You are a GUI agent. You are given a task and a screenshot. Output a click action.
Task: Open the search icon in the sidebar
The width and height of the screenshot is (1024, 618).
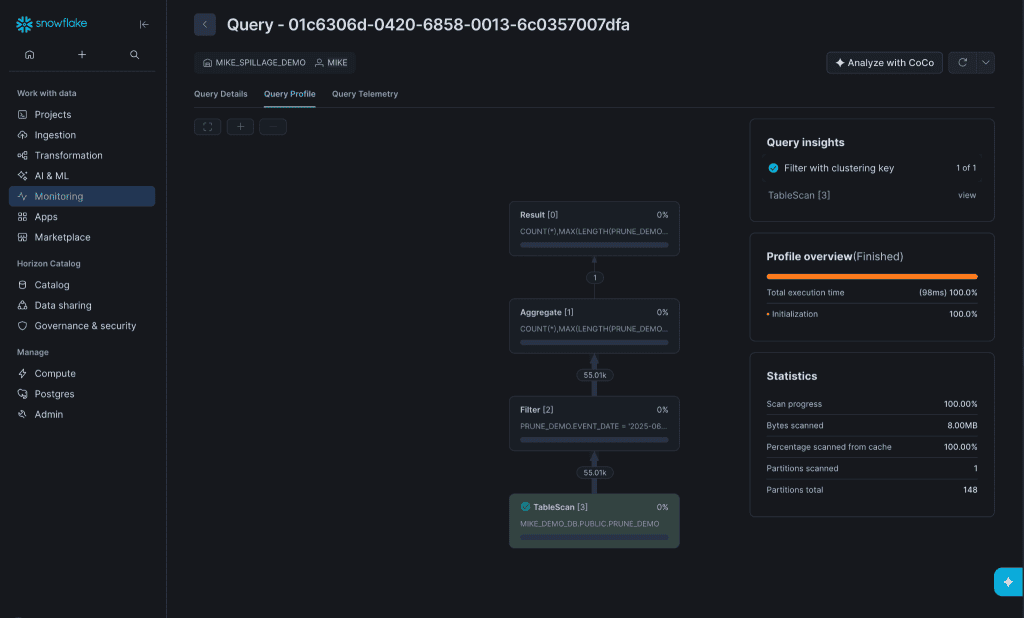pos(135,55)
